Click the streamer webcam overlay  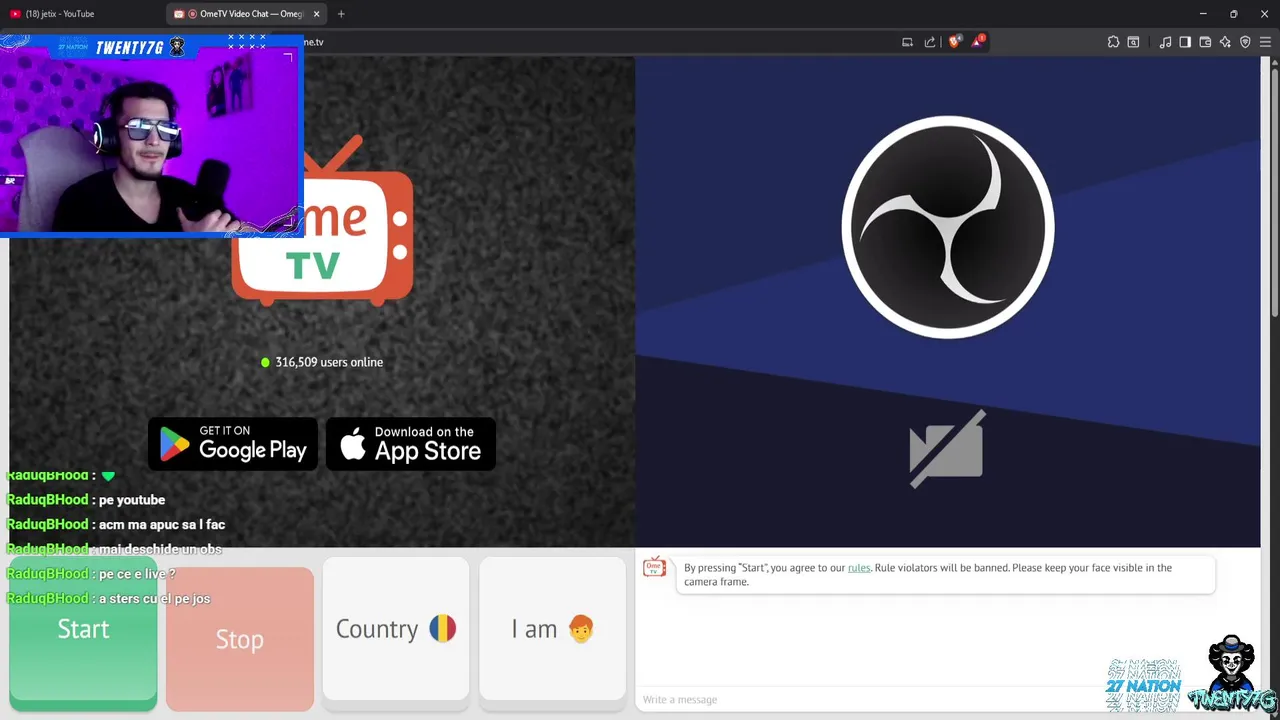[x=151, y=135]
